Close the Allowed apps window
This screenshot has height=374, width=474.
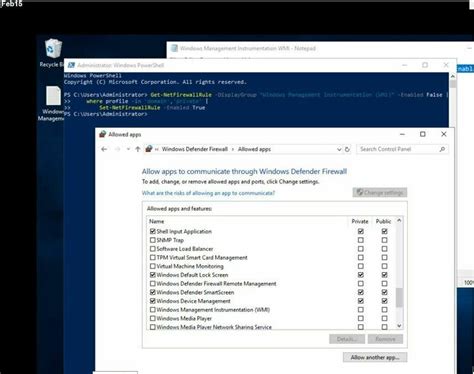tap(444, 134)
